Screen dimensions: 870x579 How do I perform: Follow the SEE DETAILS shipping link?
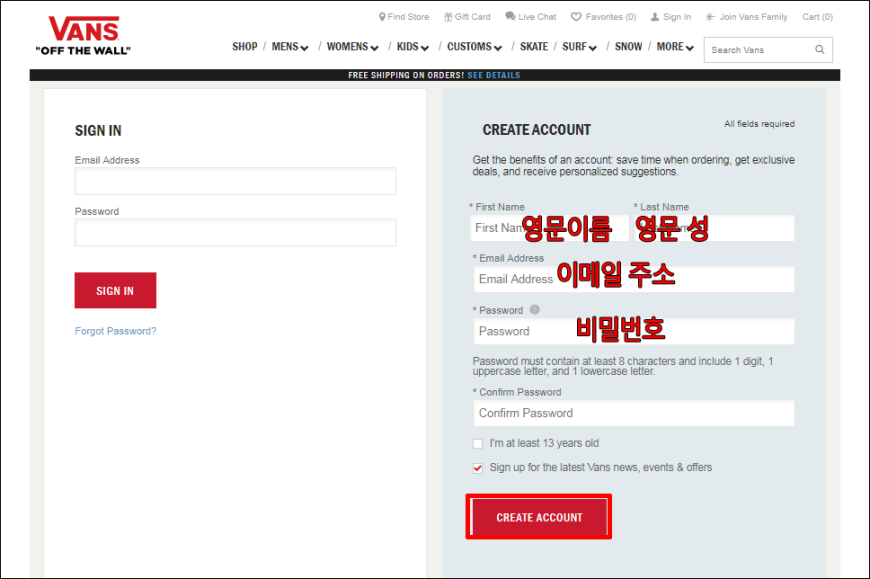pyautogui.click(x=494, y=75)
